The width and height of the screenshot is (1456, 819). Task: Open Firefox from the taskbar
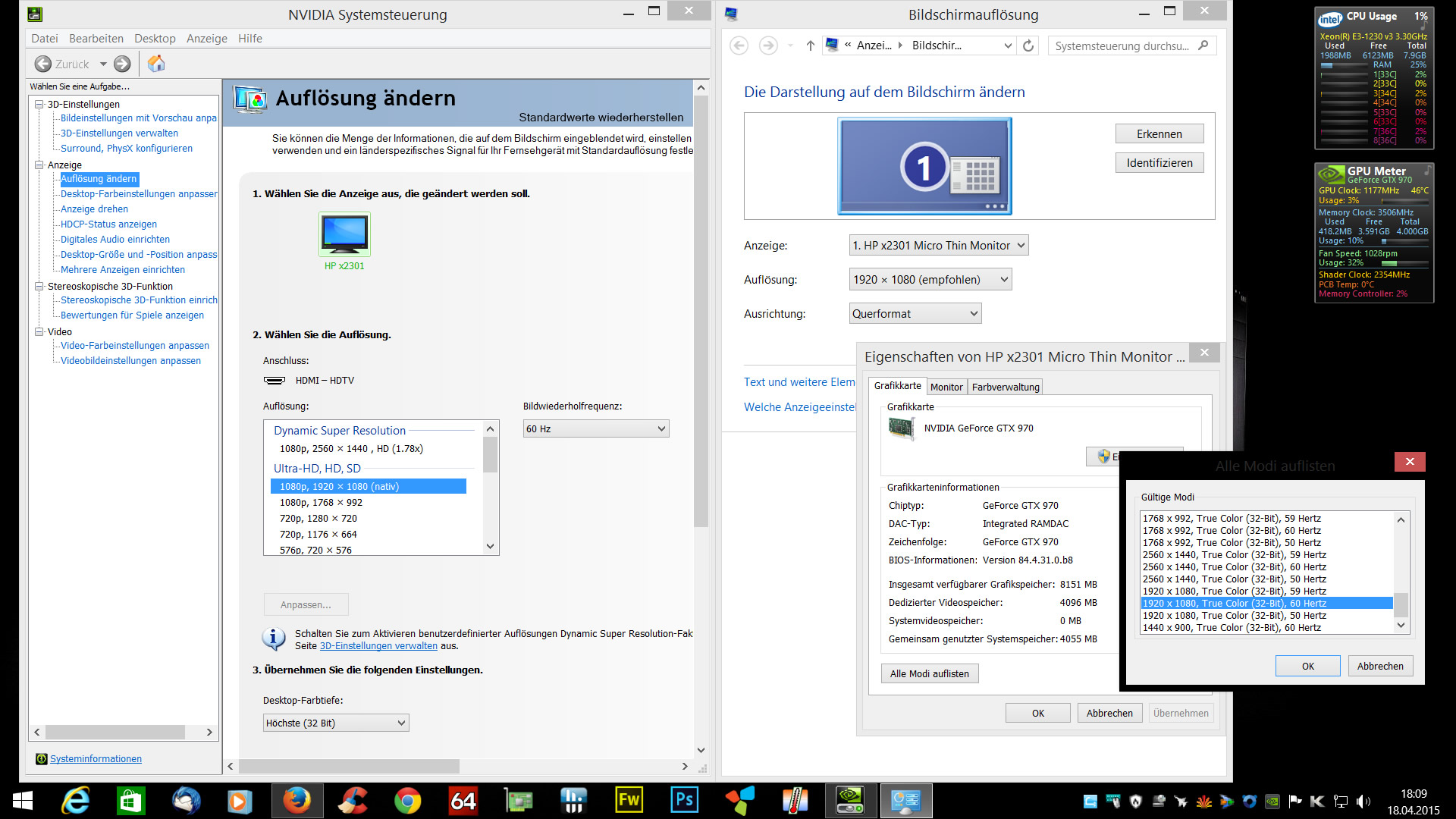(297, 801)
